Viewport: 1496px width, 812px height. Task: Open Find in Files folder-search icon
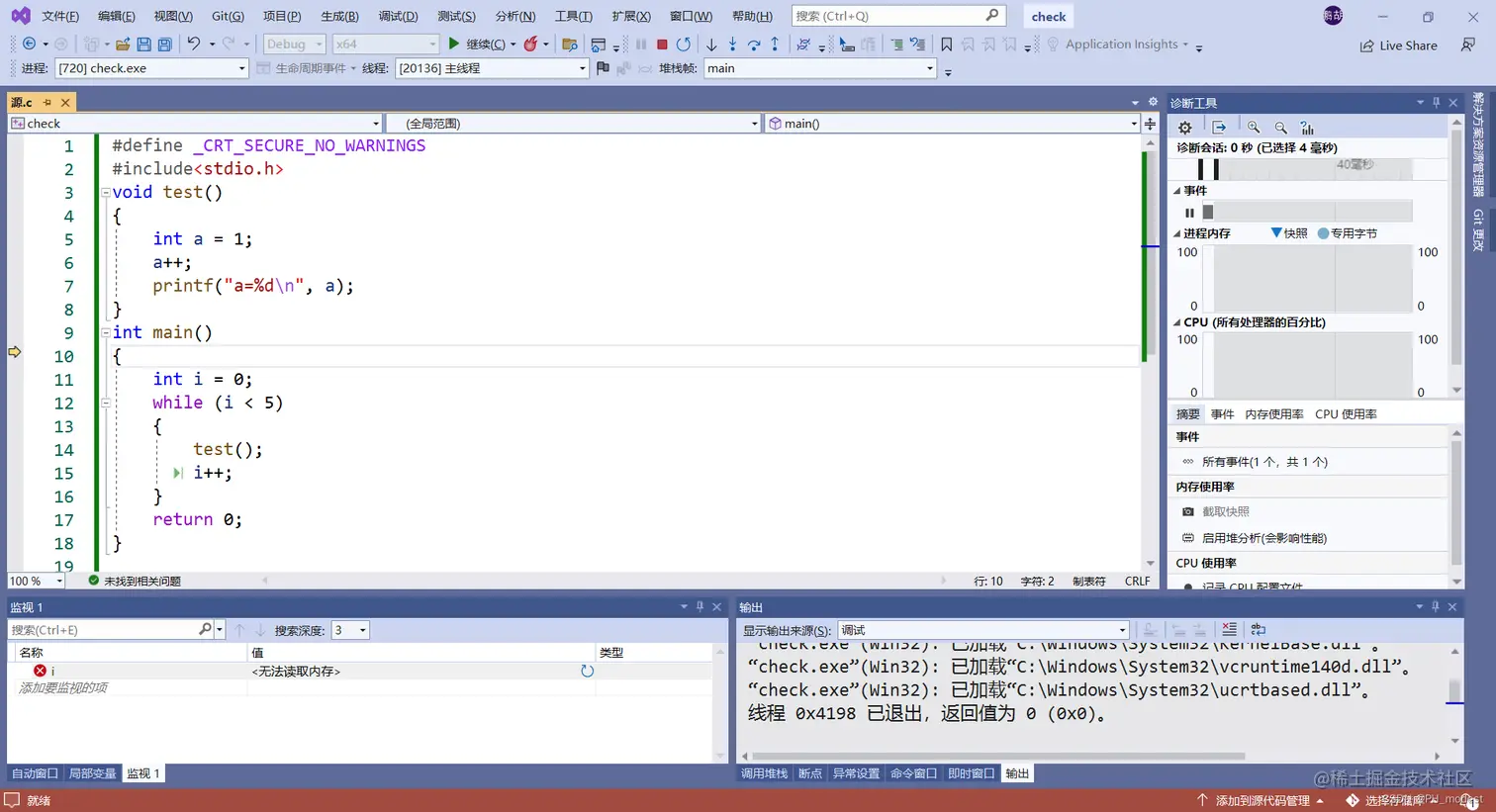(x=569, y=44)
